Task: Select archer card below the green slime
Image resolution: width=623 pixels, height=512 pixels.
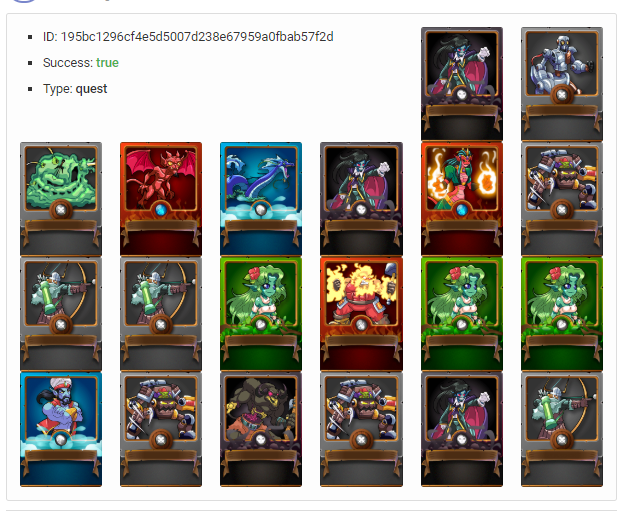Action: tap(61, 314)
